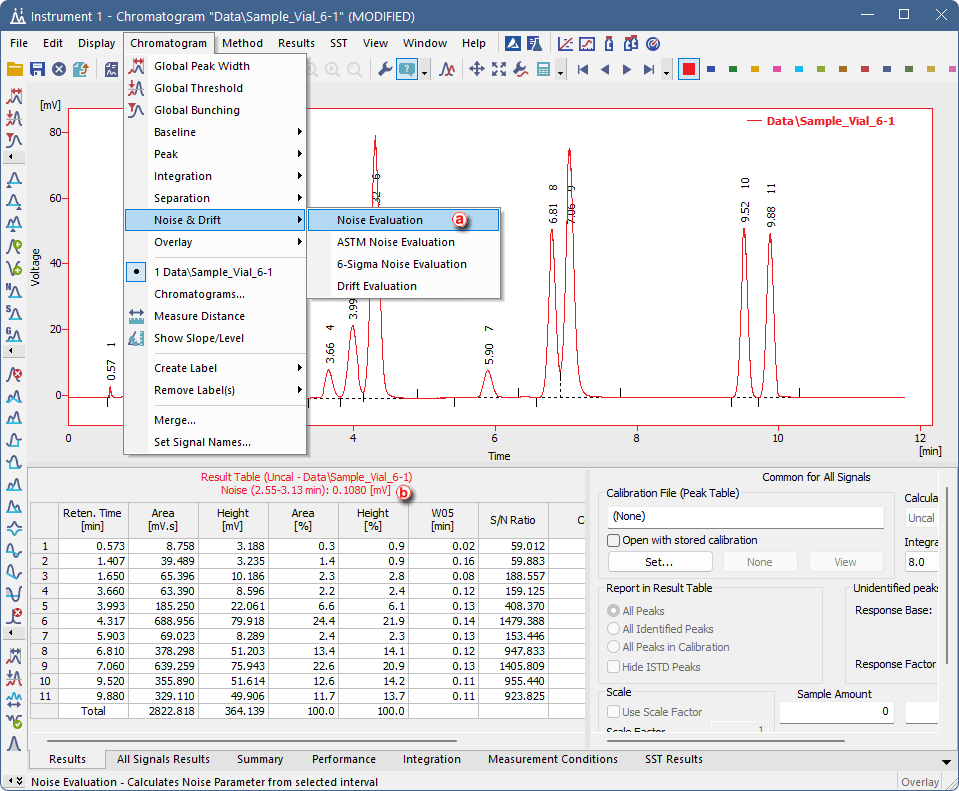The width and height of the screenshot is (959, 791).
Task: Select signal 1 Data\Sample_Vial_6-1 in menu
Action: [x=215, y=272]
